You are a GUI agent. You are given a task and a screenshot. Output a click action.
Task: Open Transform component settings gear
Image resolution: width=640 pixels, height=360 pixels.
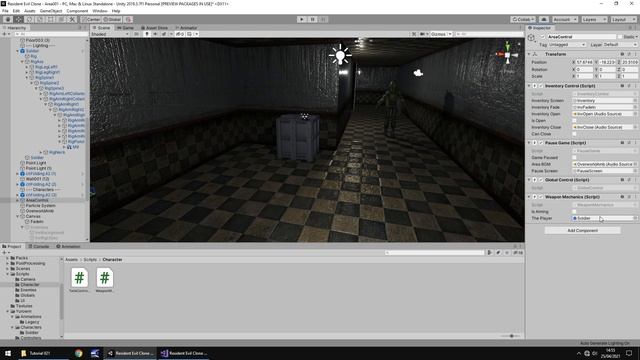click(629, 54)
